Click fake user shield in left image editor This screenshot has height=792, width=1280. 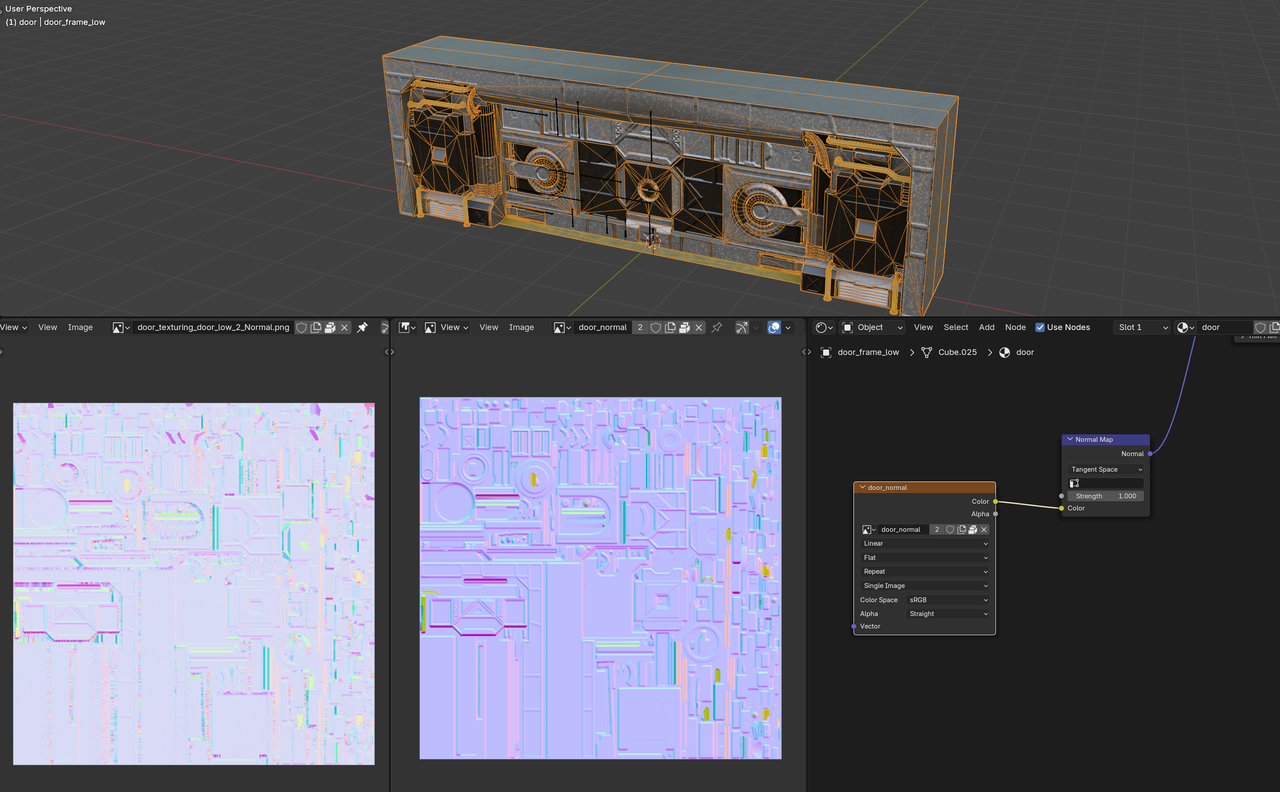(301, 327)
